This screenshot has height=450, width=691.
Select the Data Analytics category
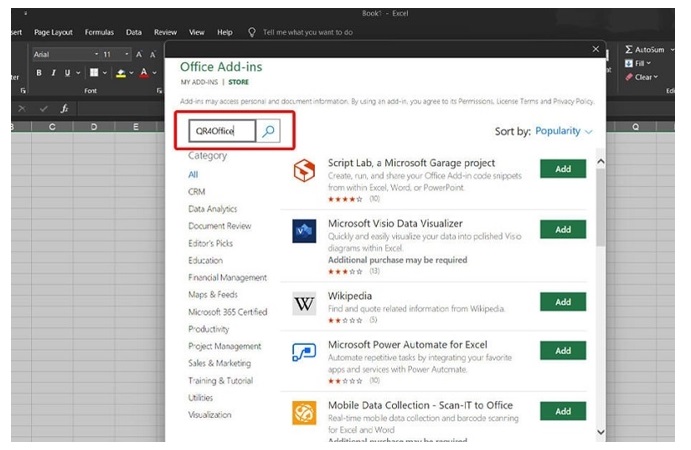tap(213, 209)
